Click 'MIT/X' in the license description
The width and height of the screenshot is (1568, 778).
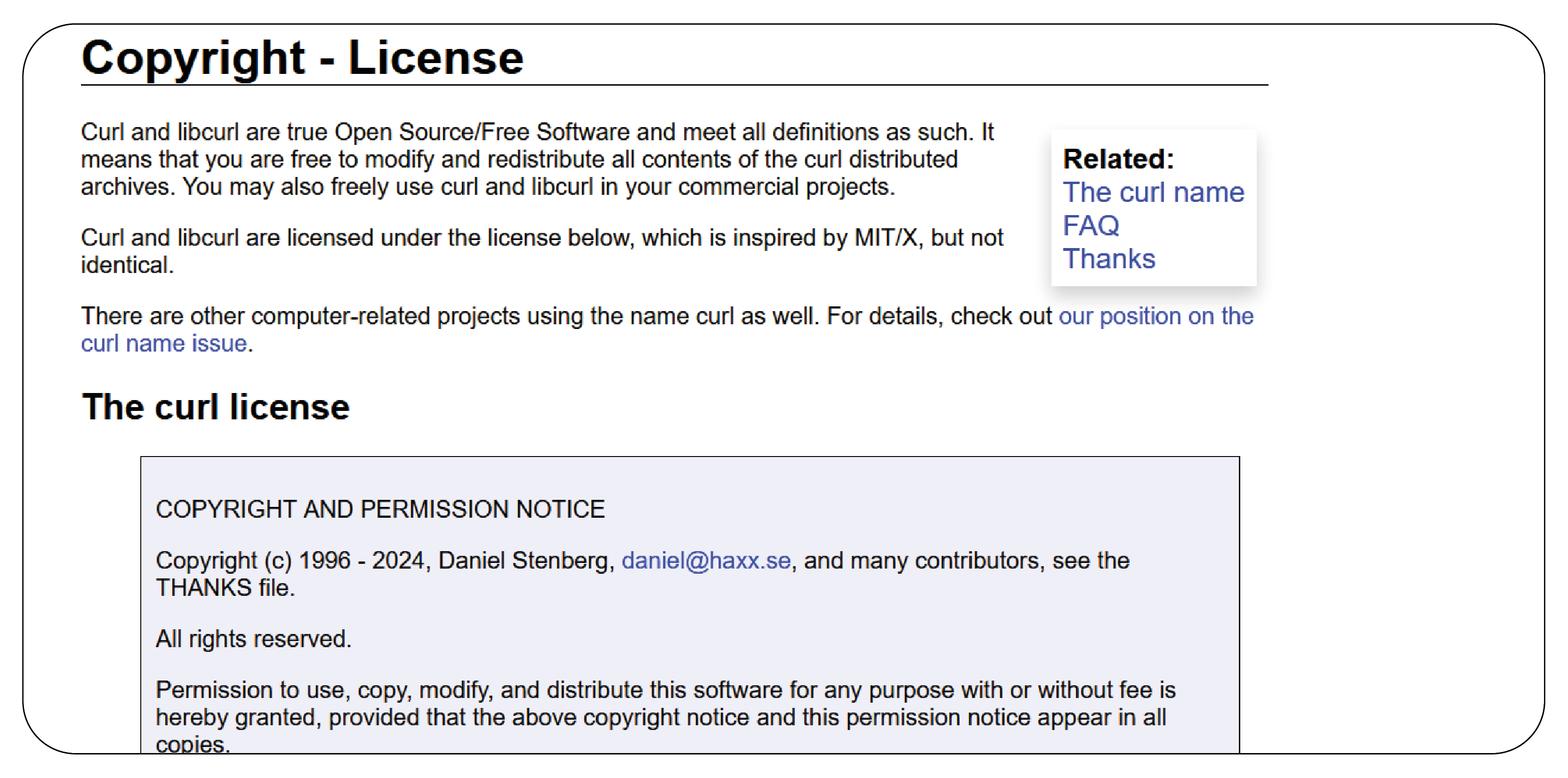[885, 238]
